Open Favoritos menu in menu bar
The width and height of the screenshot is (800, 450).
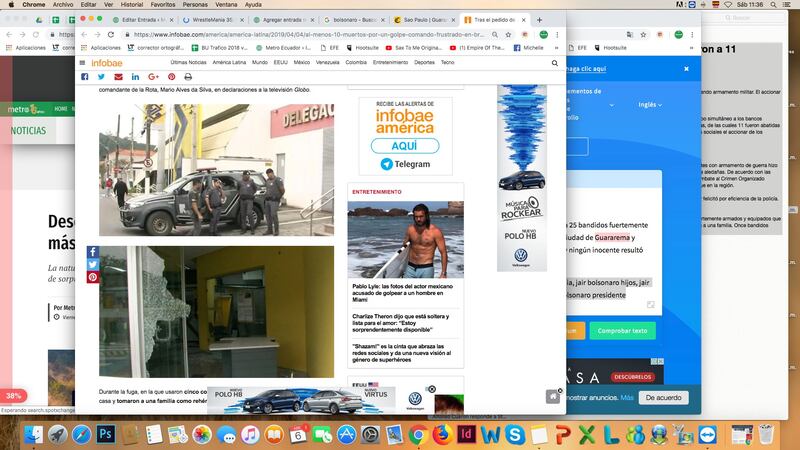click(163, 5)
